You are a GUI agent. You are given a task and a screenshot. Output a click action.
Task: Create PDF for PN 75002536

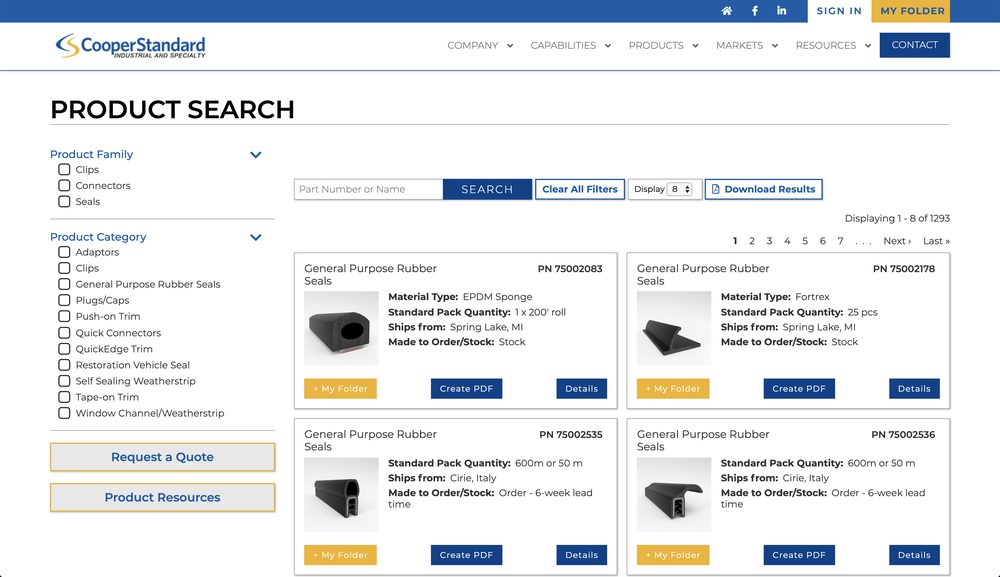tap(799, 555)
